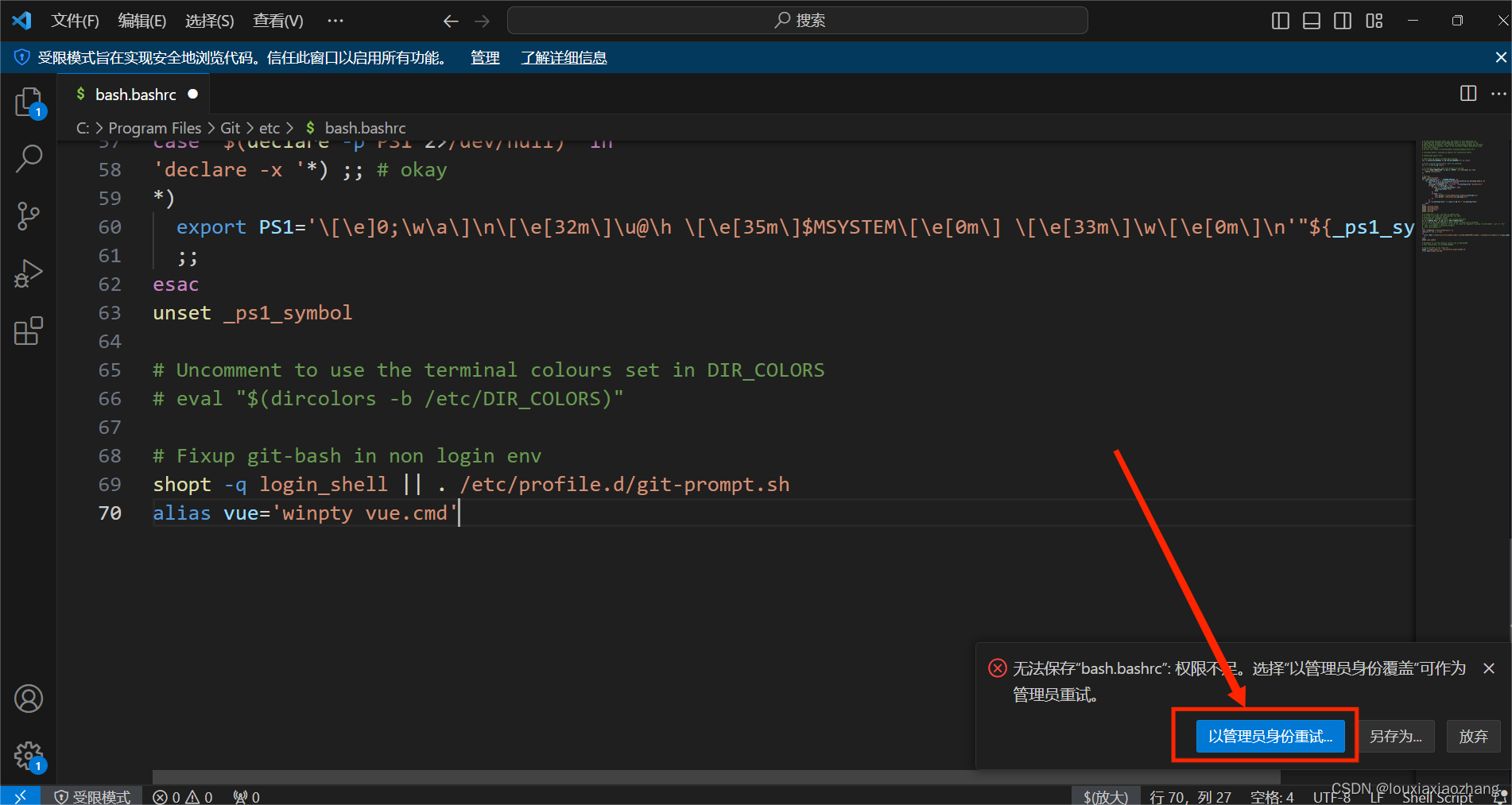Expand Program Files breadcrumb segment
The height and width of the screenshot is (805, 1512).
pos(155,128)
